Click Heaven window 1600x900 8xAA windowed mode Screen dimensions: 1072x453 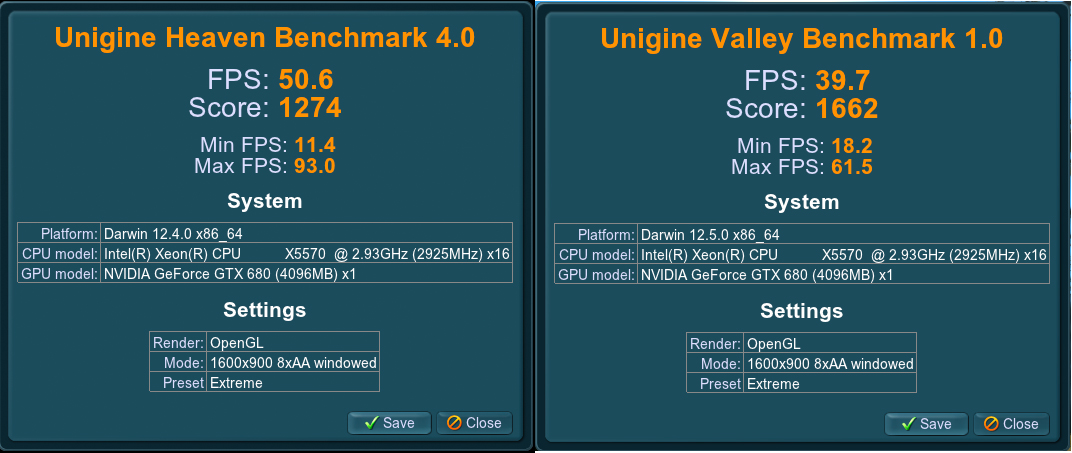tap(293, 362)
